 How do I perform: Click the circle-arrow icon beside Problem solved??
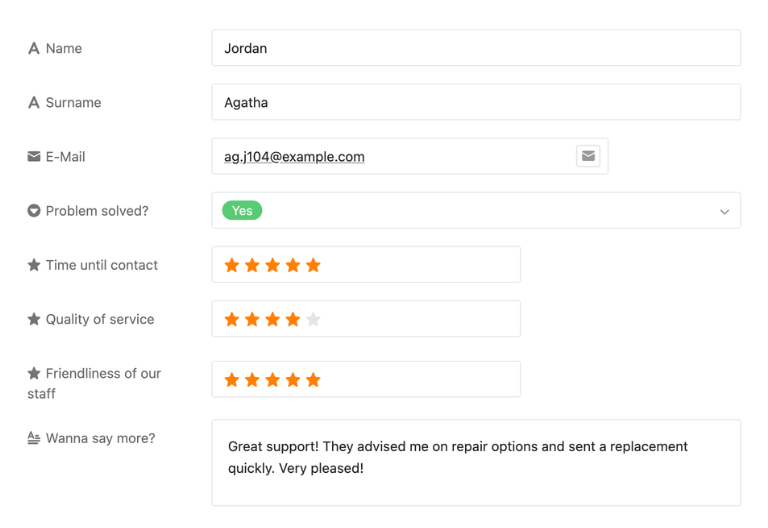[34, 211]
